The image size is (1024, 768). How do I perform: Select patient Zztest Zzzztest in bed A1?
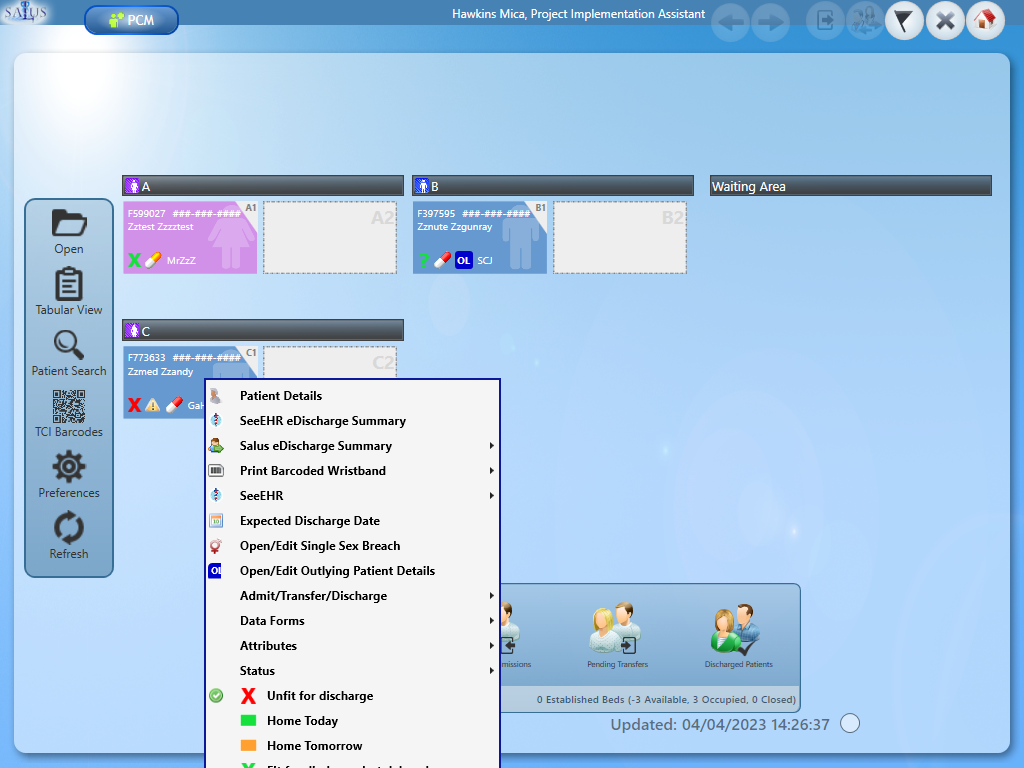pos(190,237)
